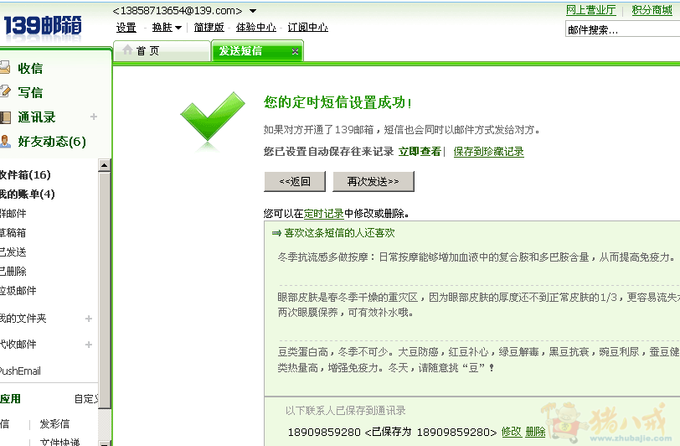The height and width of the screenshot is (446, 680).
Task: Select SMS suggestion about 冬季抗流感多做按摩
Action: [x=477, y=257]
